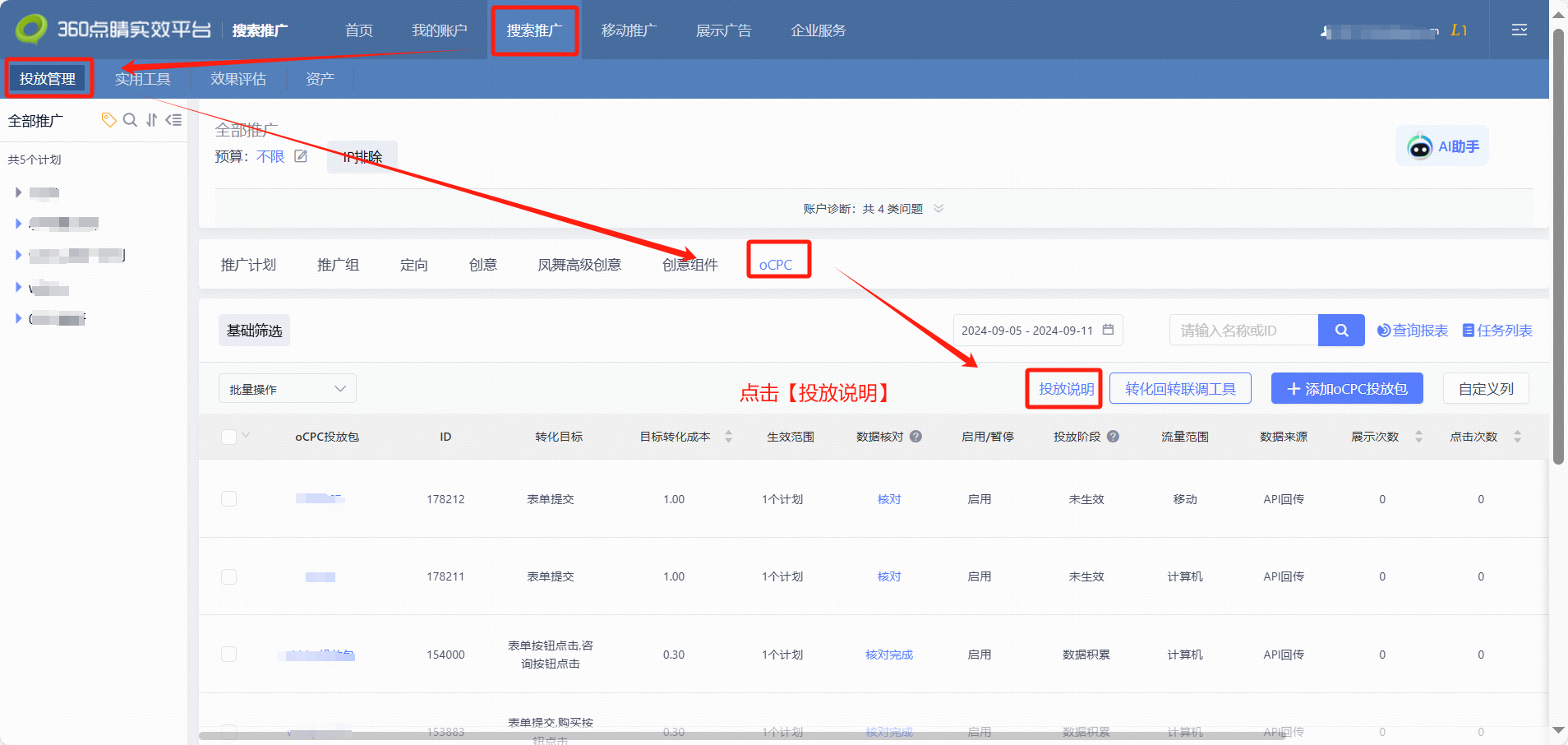The height and width of the screenshot is (745, 1568).
Task: Click 核对 link in row 178211
Action: pos(889,576)
